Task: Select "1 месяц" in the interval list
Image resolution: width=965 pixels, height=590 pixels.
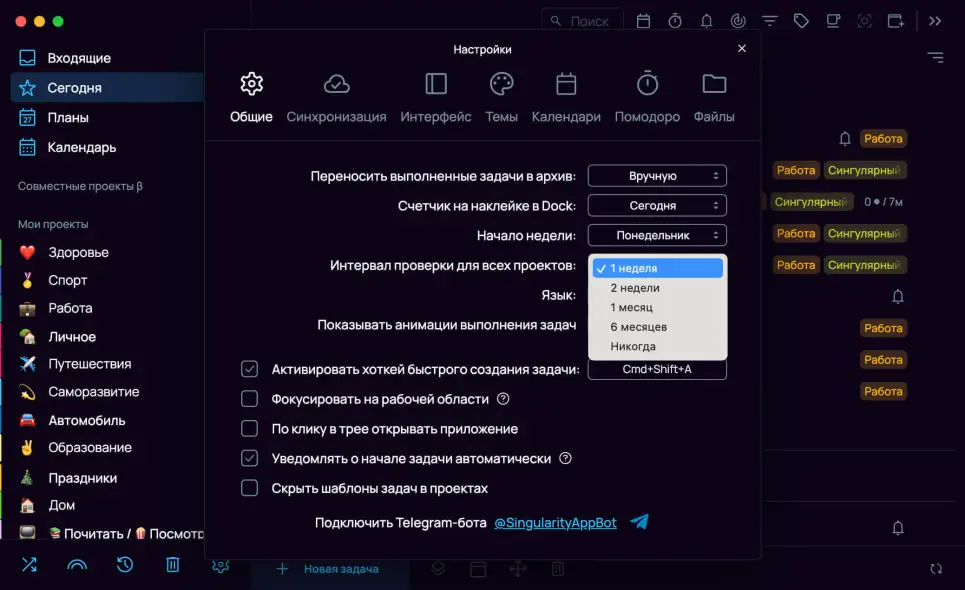Action: (x=632, y=307)
